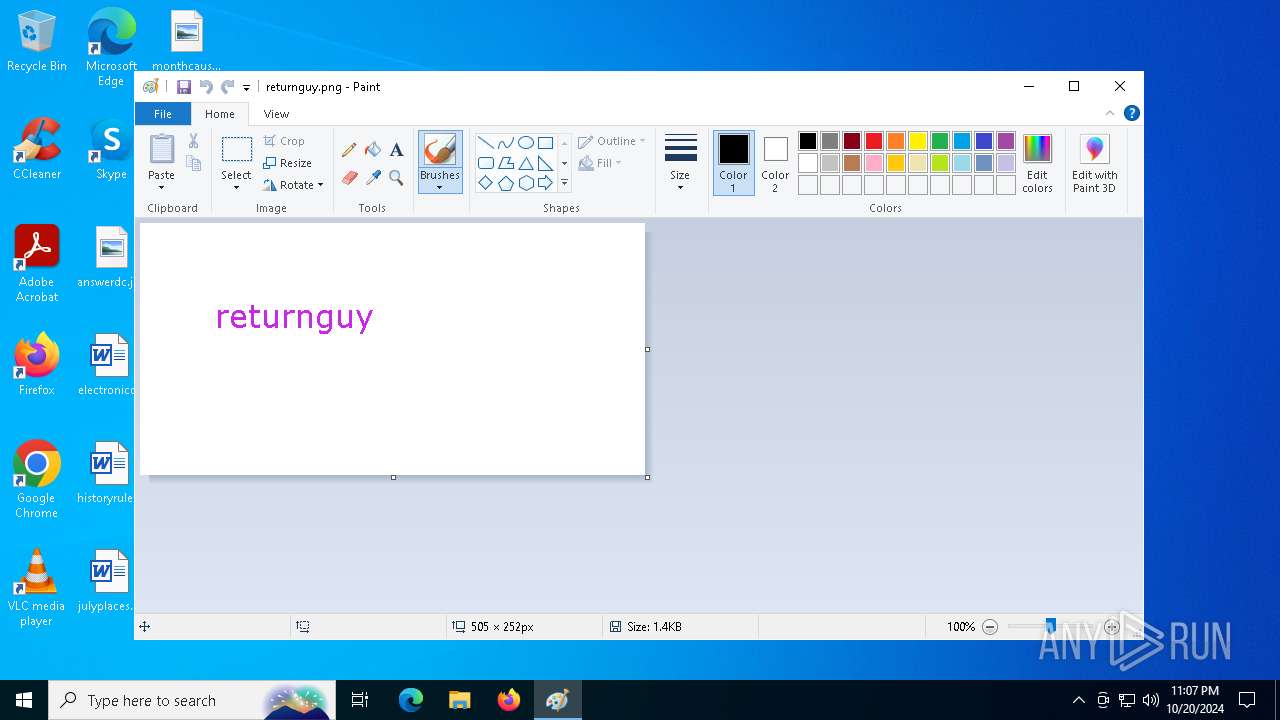Click the Windows Start button
Viewport: 1280px width, 720px height.
point(24,700)
